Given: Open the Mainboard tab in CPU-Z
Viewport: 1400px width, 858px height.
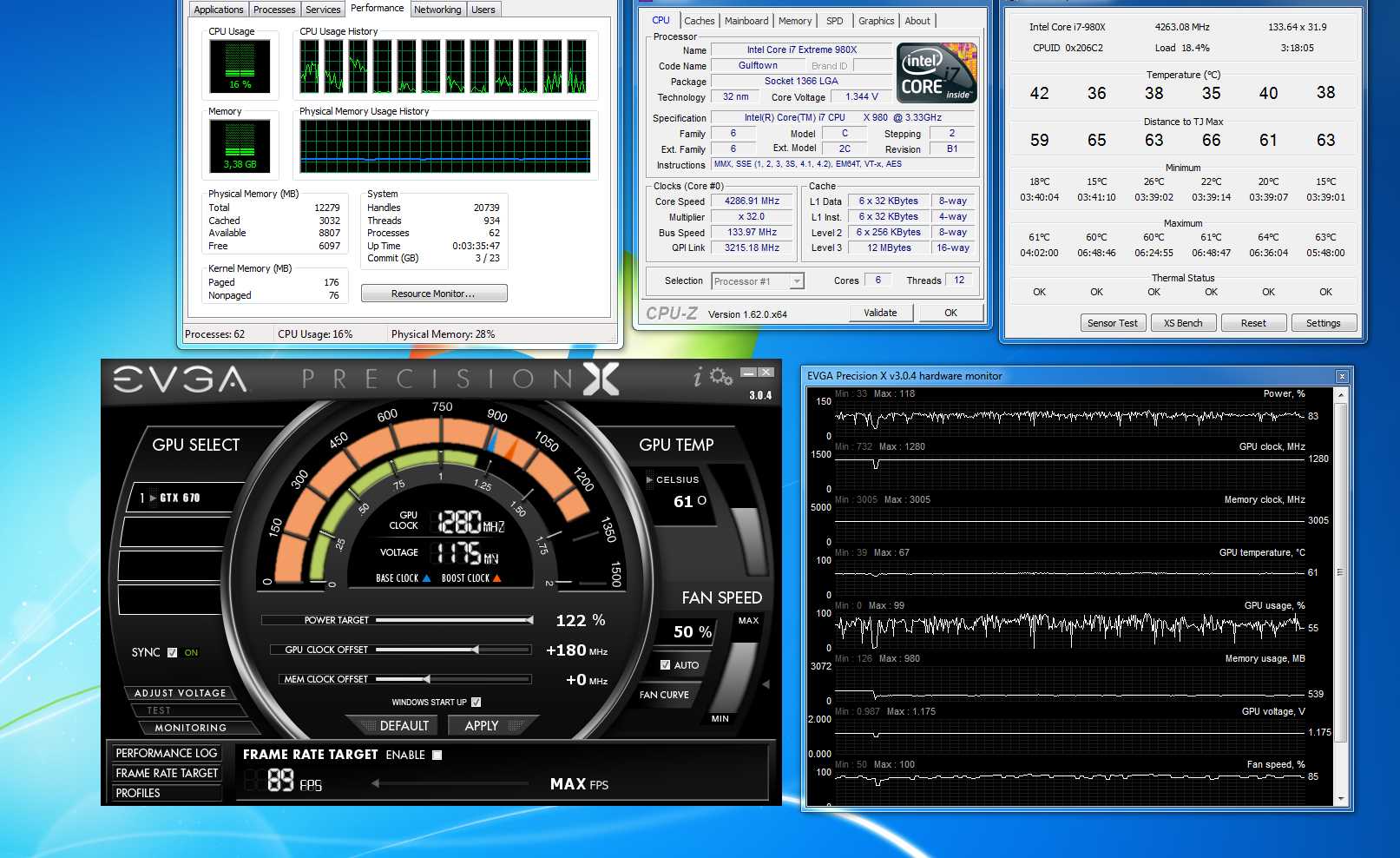Looking at the screenshot, I should point(746,21).
